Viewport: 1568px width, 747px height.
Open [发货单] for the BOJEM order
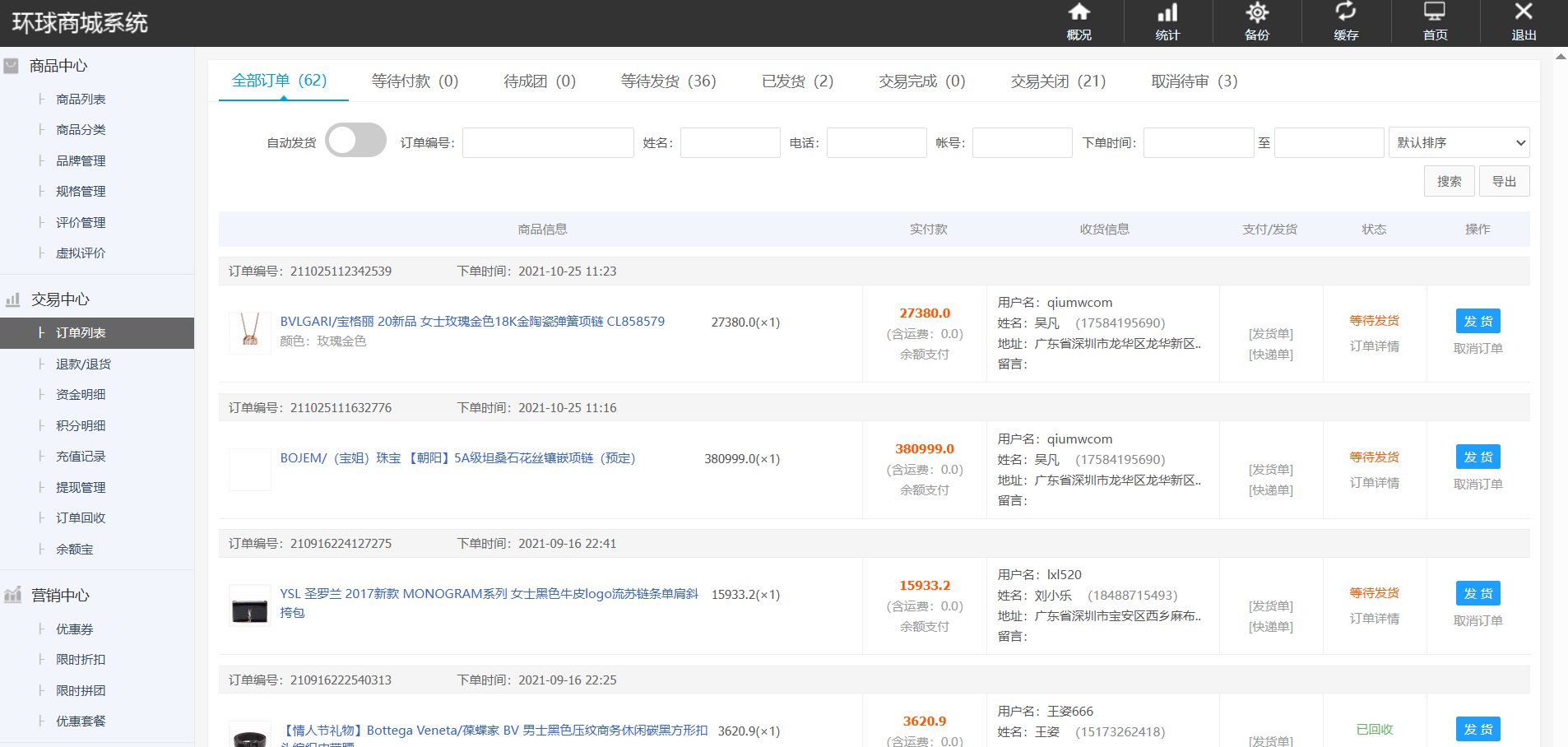1271,470
